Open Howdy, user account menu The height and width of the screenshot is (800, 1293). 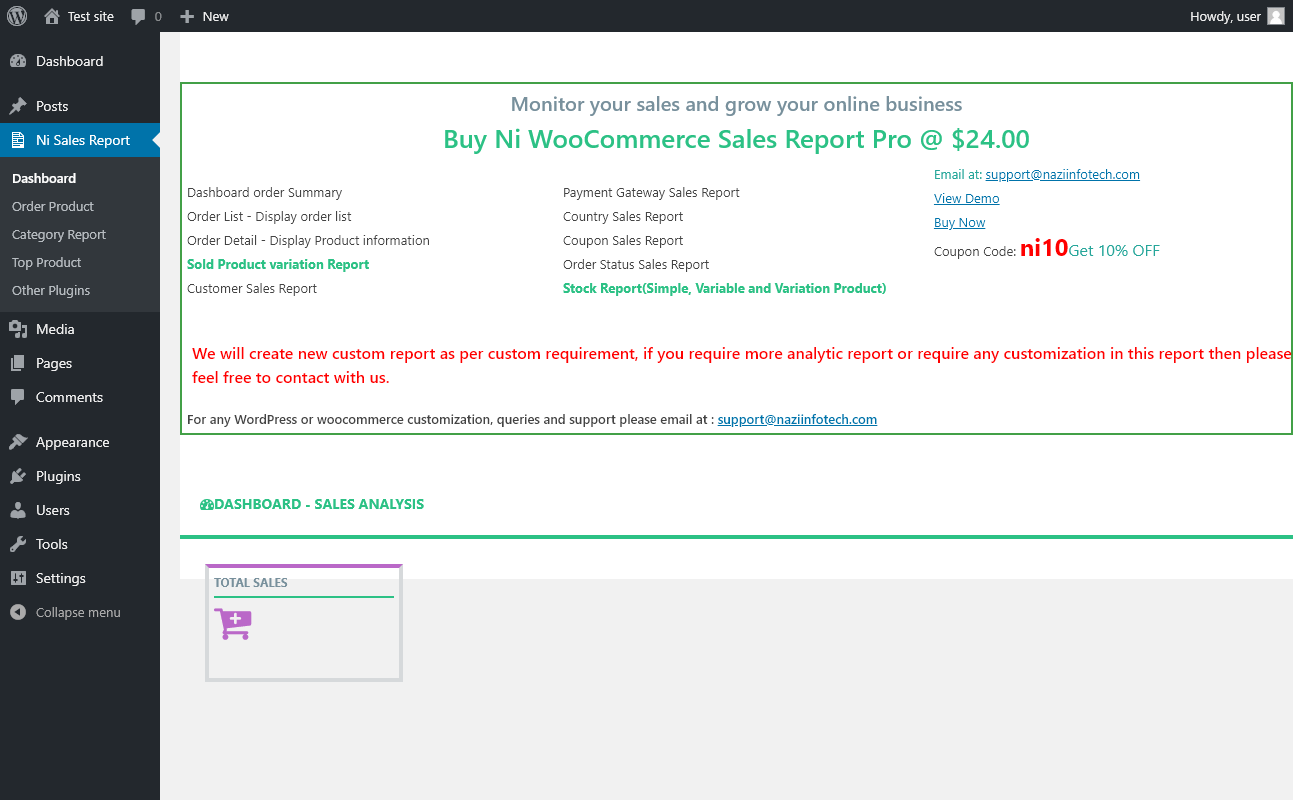1237,16
